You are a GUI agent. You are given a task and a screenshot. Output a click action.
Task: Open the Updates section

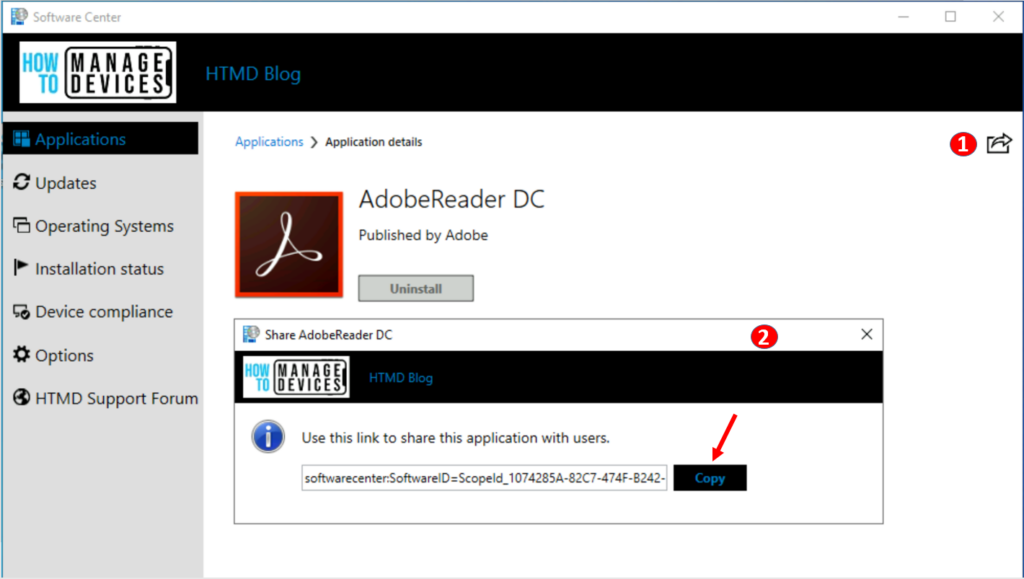(x=65, y=183)
